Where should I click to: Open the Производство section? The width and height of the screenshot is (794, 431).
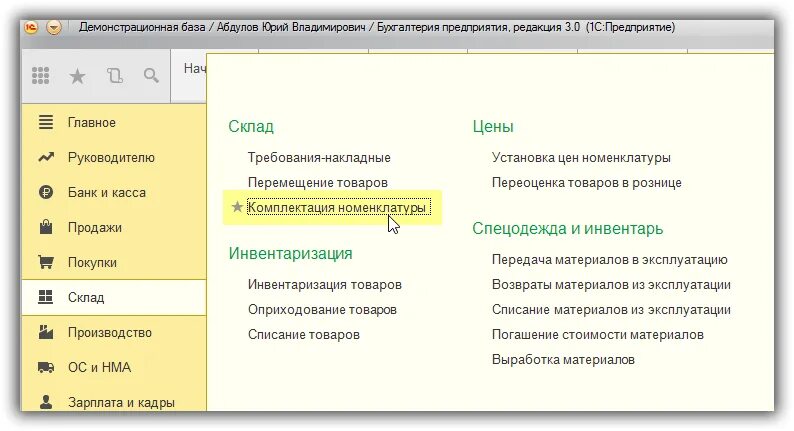(x=114, y=332)
